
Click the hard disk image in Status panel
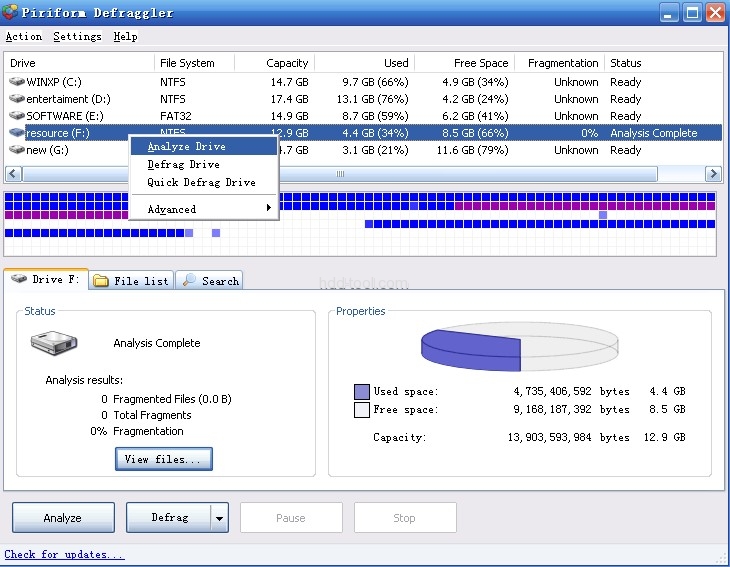pos(54,343)
